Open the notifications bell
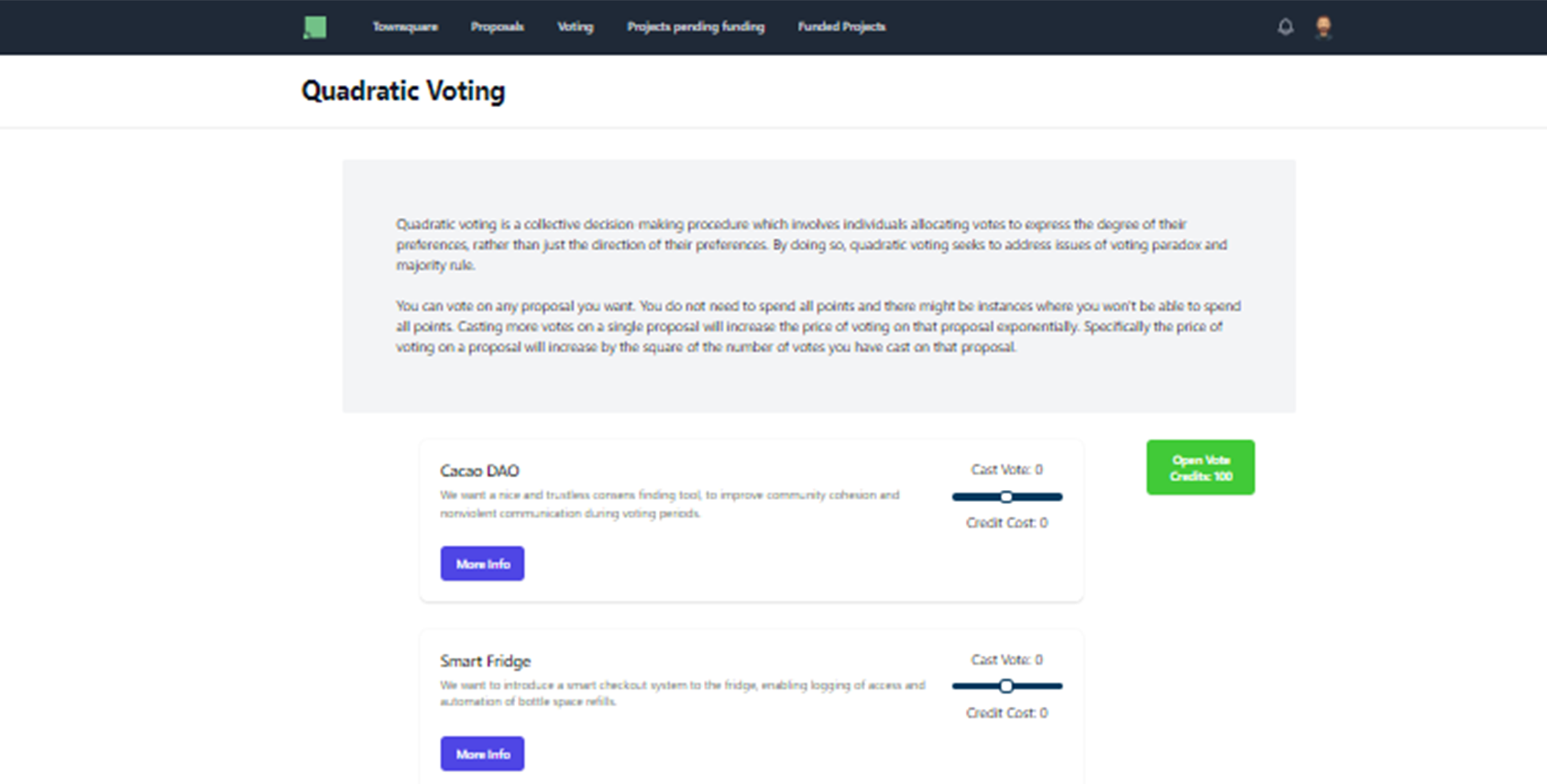 pos(1286,27)
